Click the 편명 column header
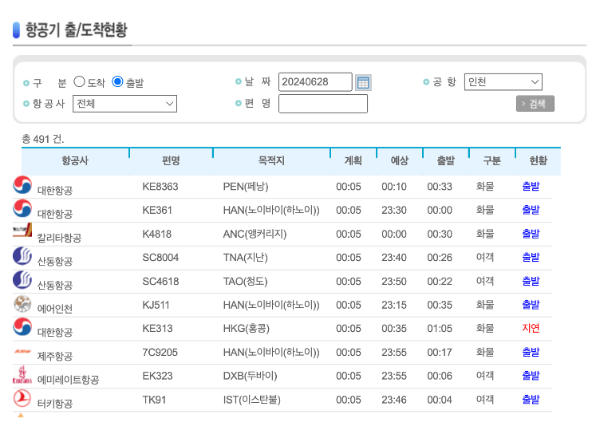Viewport: 600px width, 430px height. click(171, 160)
